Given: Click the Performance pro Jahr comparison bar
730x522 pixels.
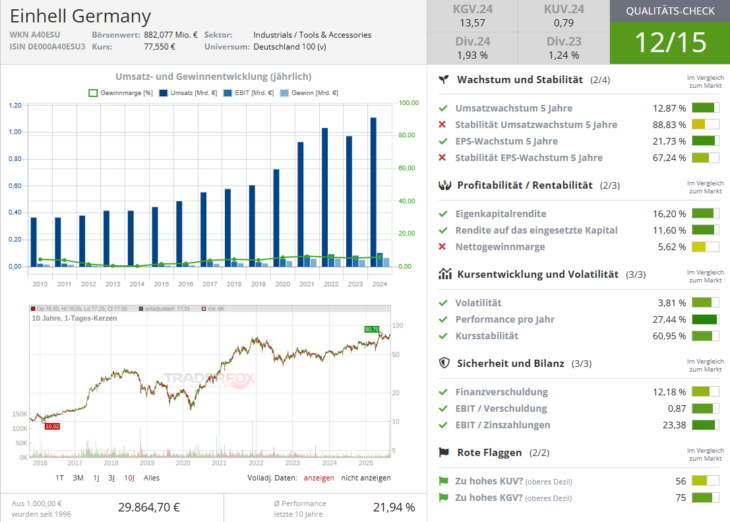Looking at the screenshot, I should 705,319.
